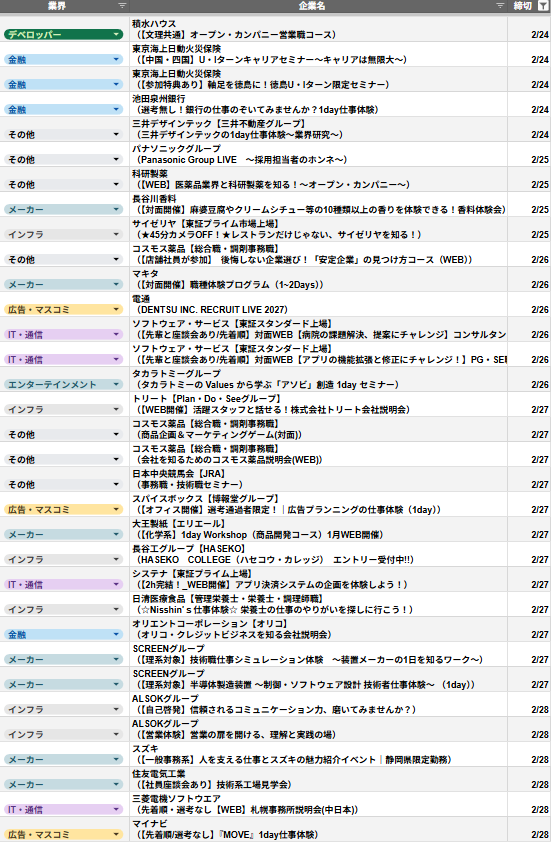Open filter icon in 業界 column header
Screen dimensions: 551x842
click(122, 5)
